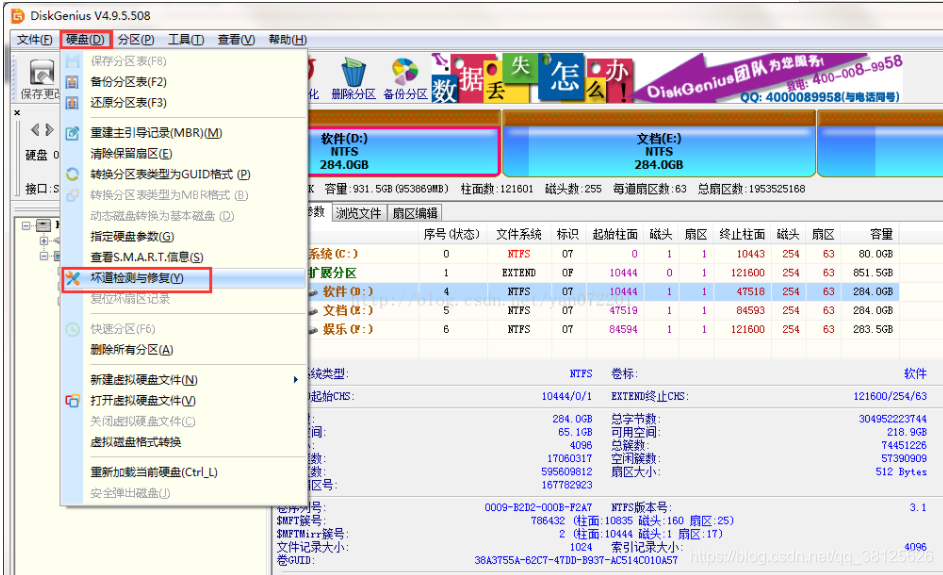Open the 帮助(H) menu
The height and width of the screenshot is (575, 943).
(x=287, y=40)
